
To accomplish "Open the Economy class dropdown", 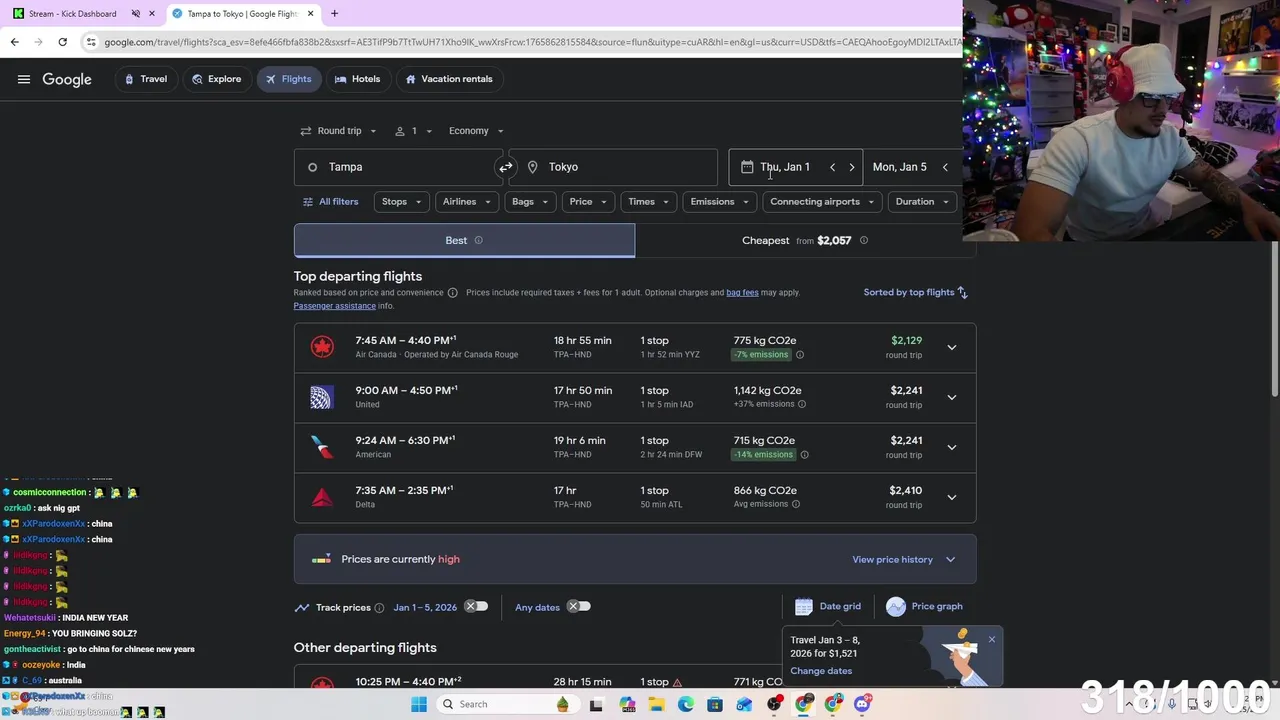I will click(476, 131).
